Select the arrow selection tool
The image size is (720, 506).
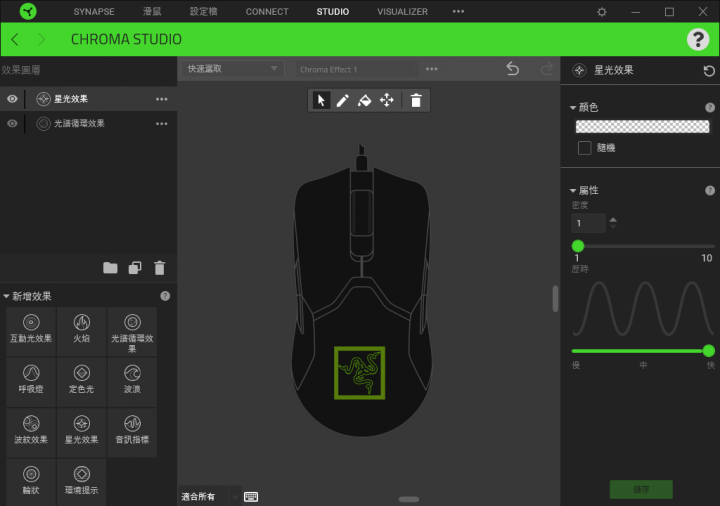pyautogui.click(x=321, y=100)
